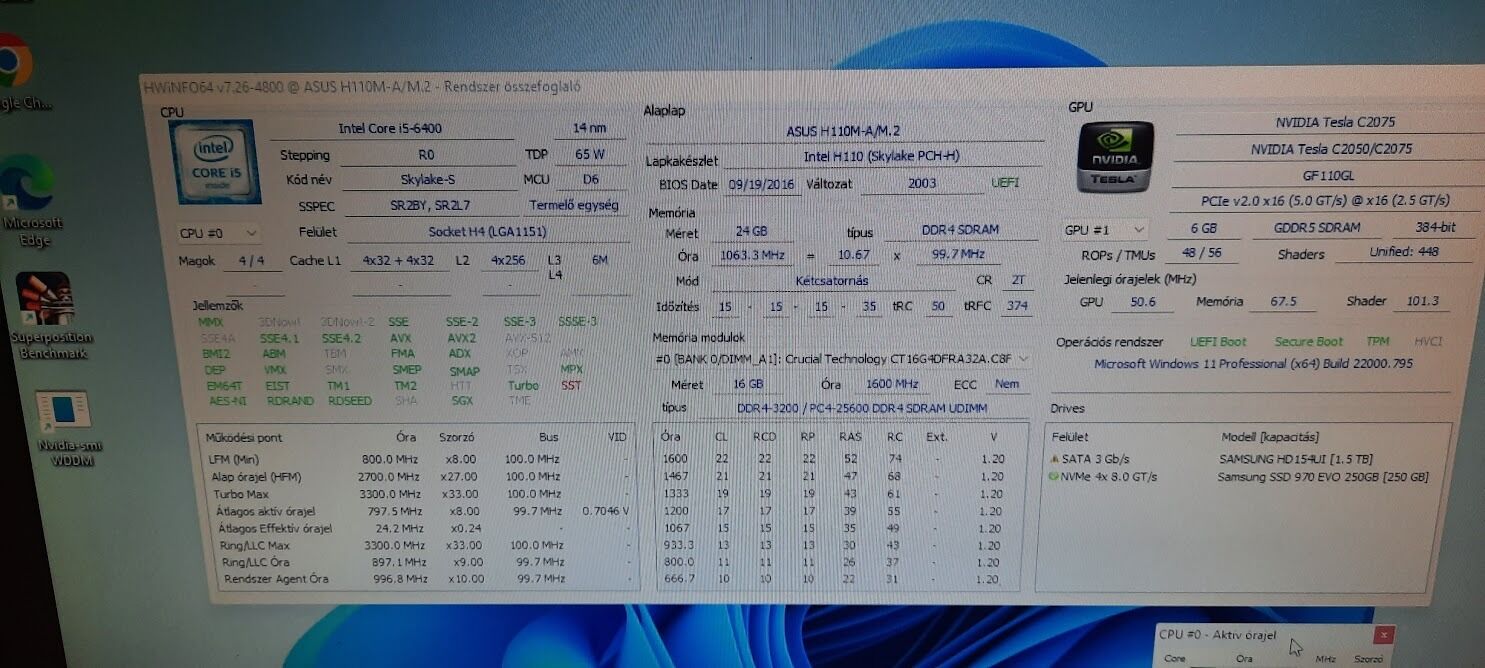The image size is (1485, 668).
Task: Open the Google Chrome desktop icon
Action: click(x=18, y=72)
